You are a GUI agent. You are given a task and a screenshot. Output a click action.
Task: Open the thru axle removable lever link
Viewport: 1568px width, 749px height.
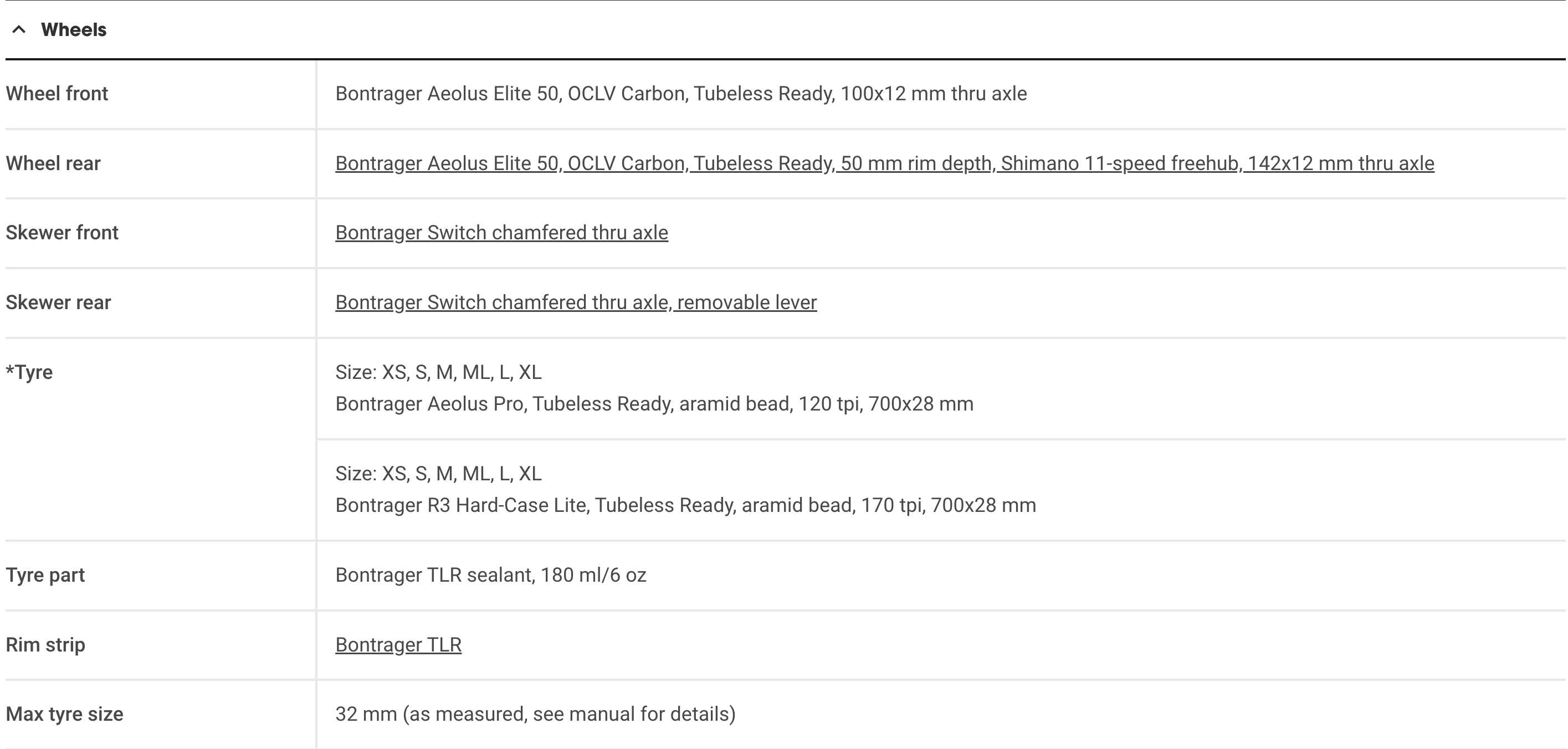coord(576,302)
